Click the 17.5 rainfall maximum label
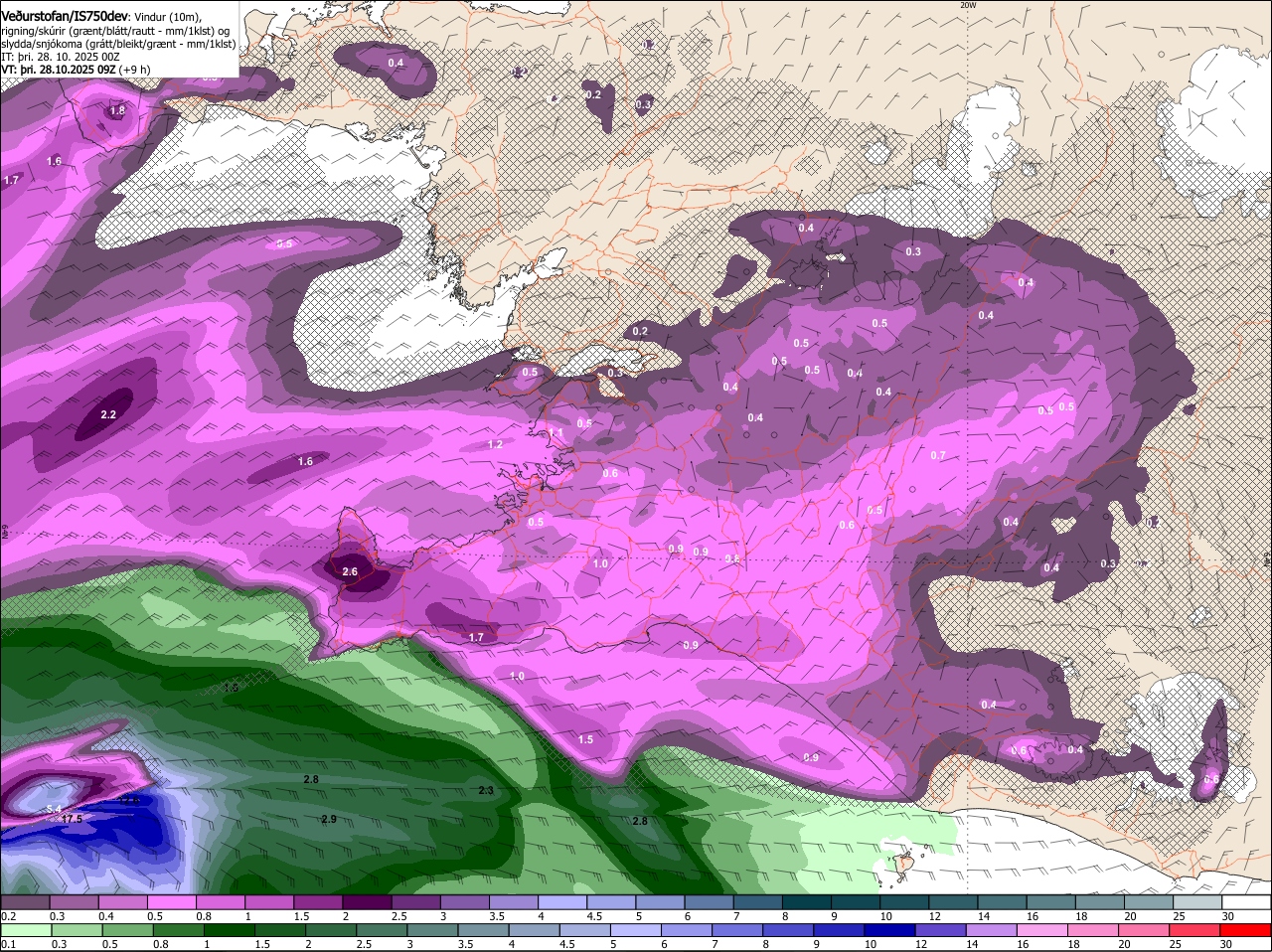1272x952 pixels. click(72, 818)
